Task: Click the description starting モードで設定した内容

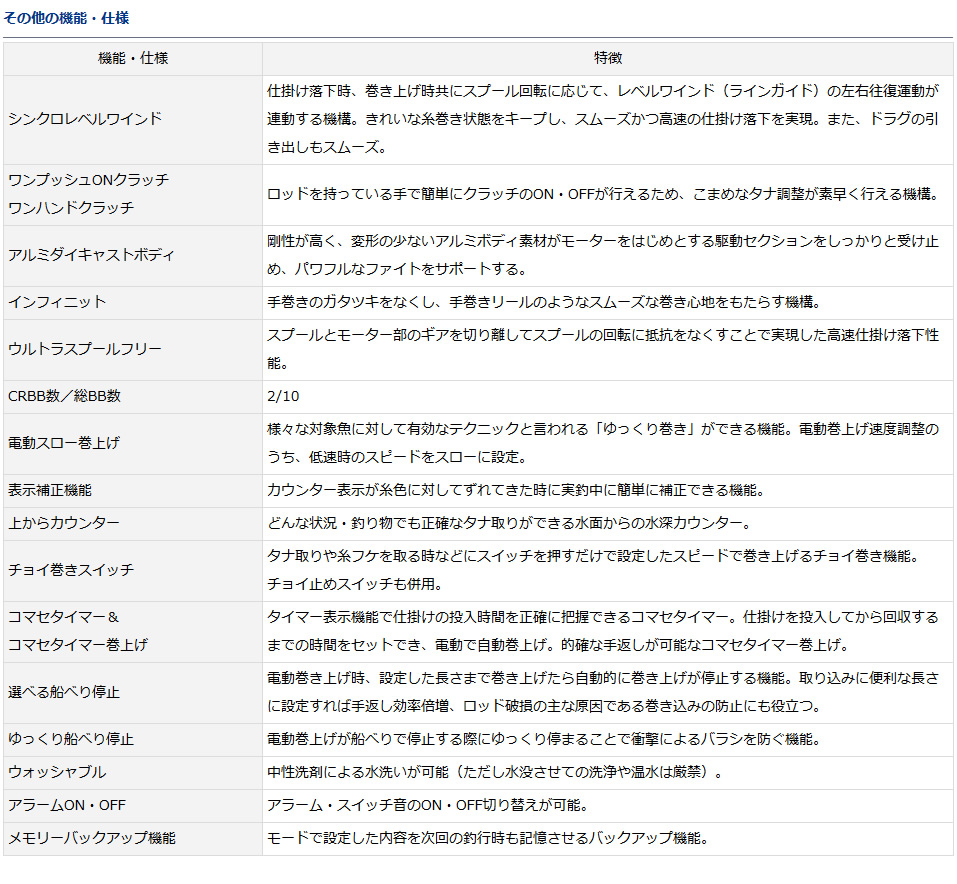Action: click(x=489, y=838)
